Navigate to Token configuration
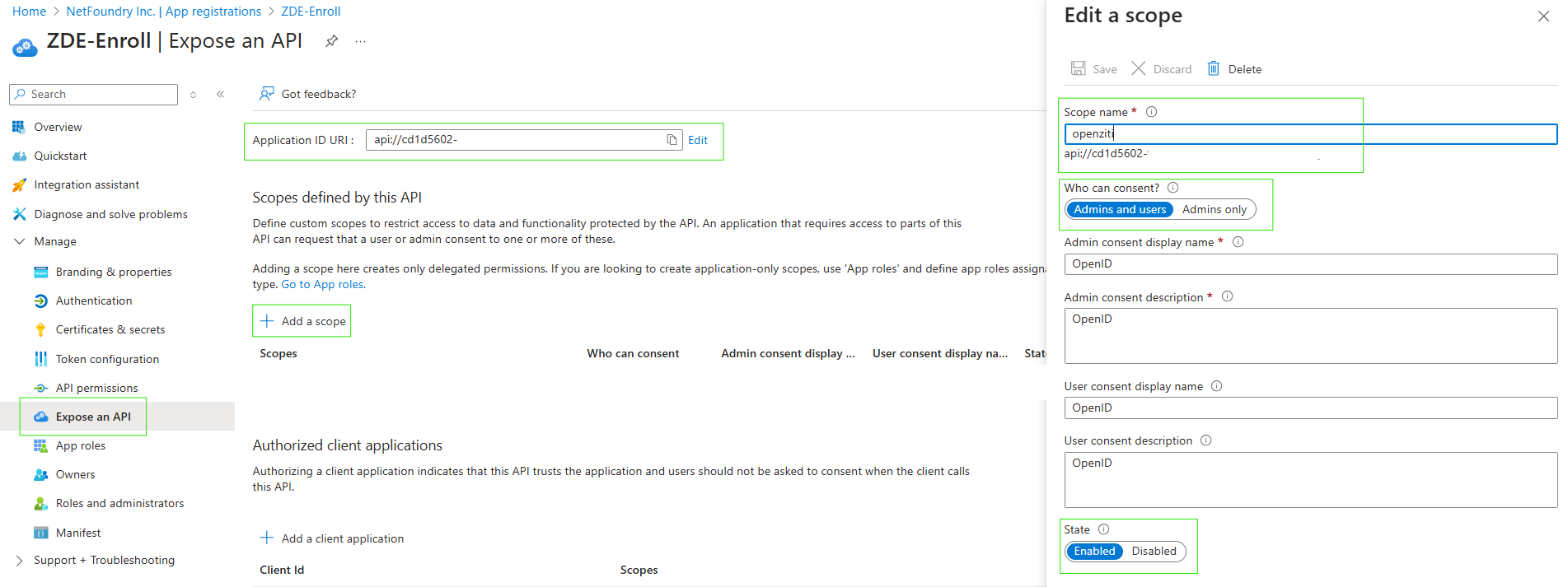The image size is (1568, 587). click(107, 359)
